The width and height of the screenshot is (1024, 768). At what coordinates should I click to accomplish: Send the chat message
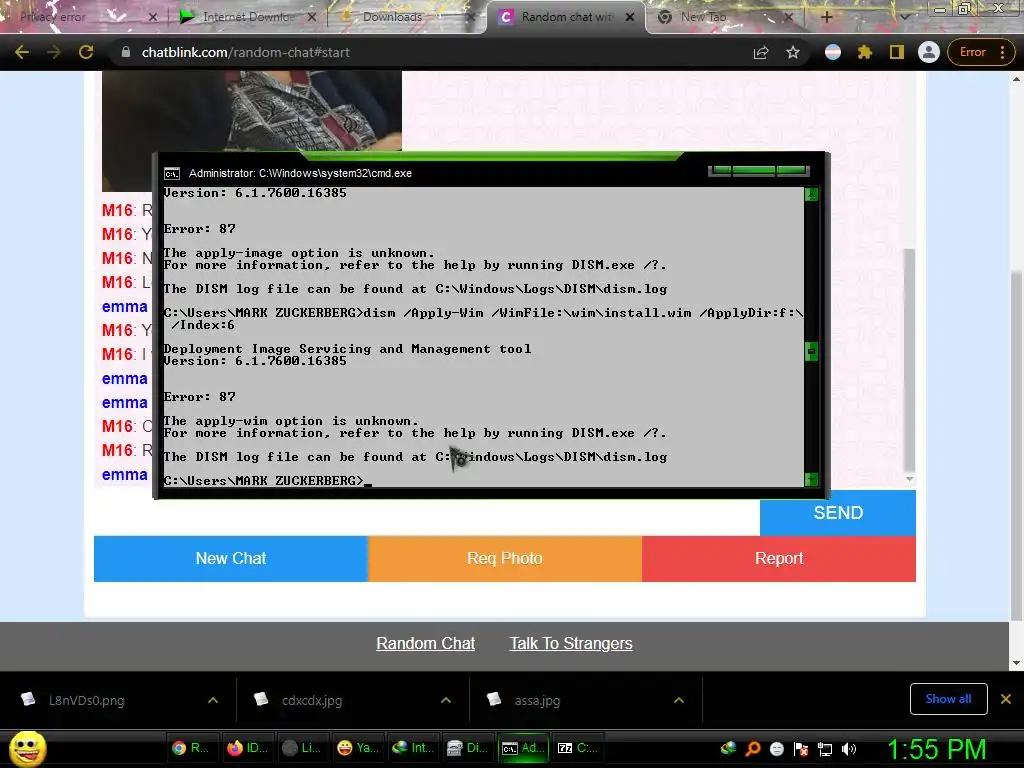coord(838,513)
